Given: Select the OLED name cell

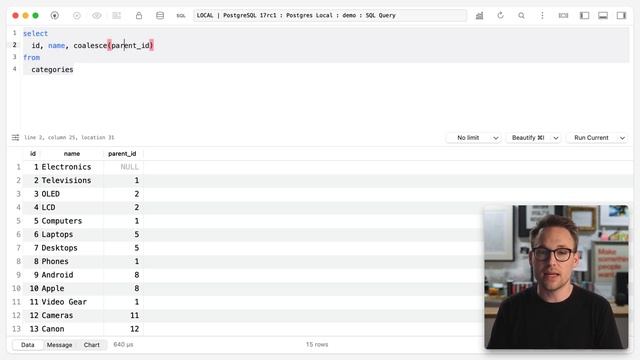Looking at the screenshot, I should (71, 194).
